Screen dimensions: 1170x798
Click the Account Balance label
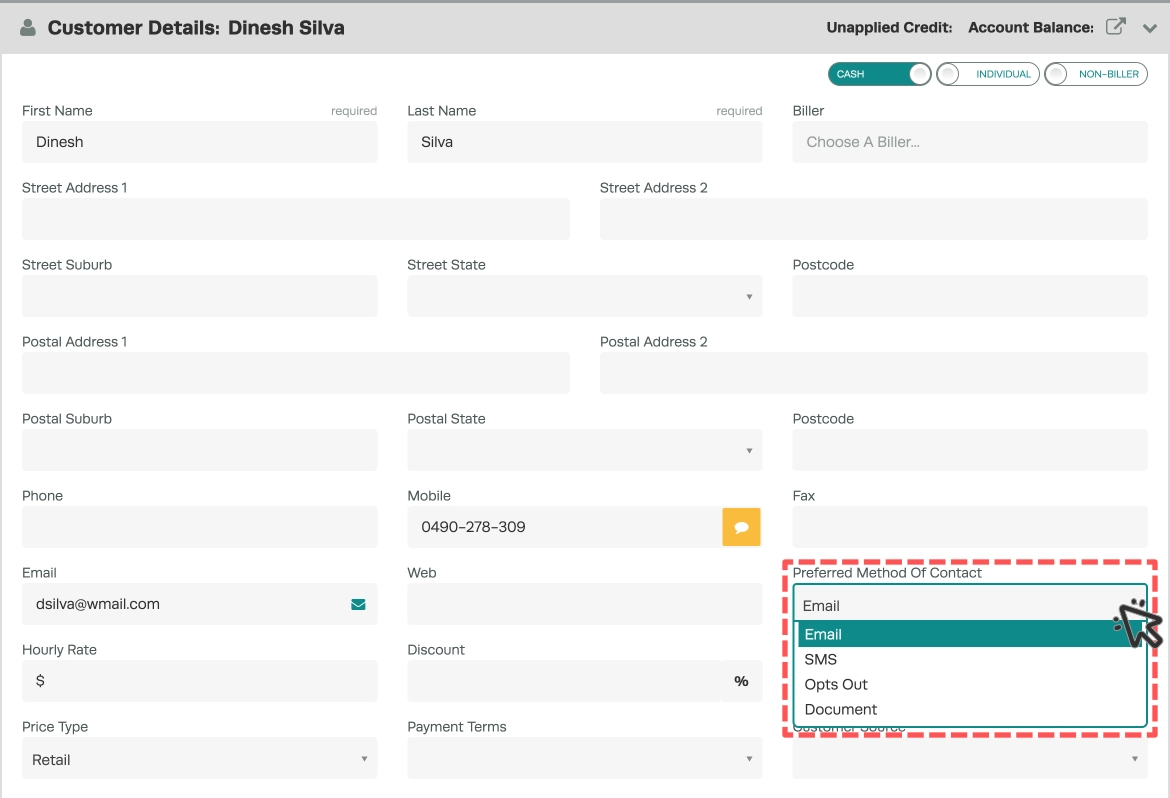[x=1030, y=28]
